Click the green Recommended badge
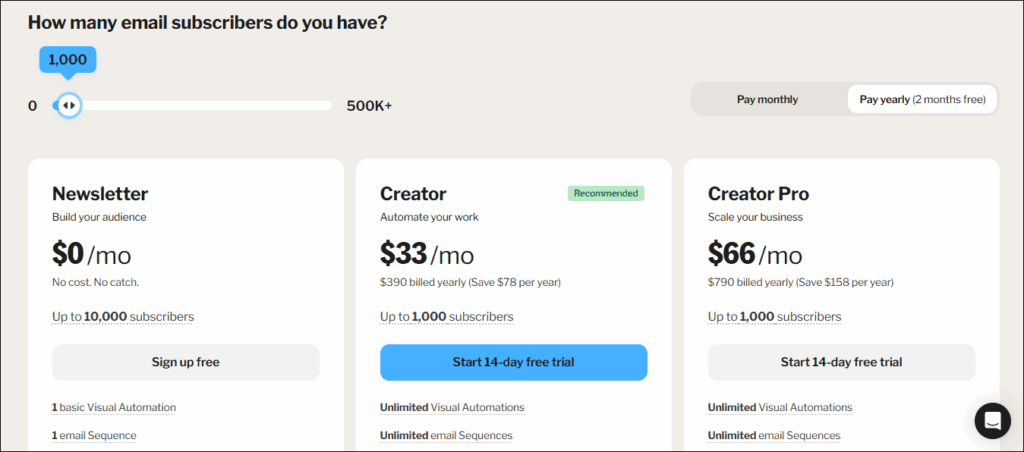The height and width of the screenshot is (452, 1024). tap(606, 193)
